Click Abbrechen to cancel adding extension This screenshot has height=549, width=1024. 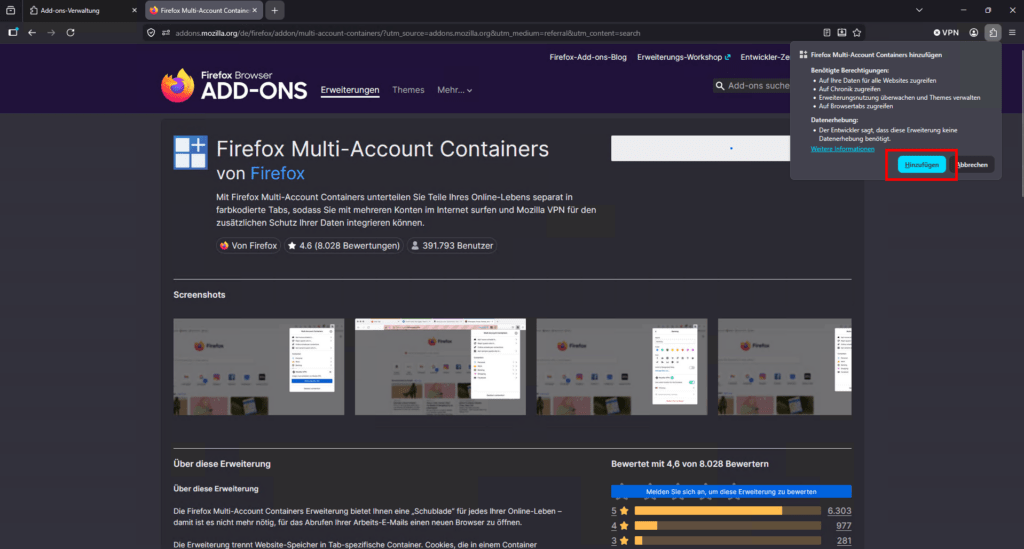click(x=972, y=165)
